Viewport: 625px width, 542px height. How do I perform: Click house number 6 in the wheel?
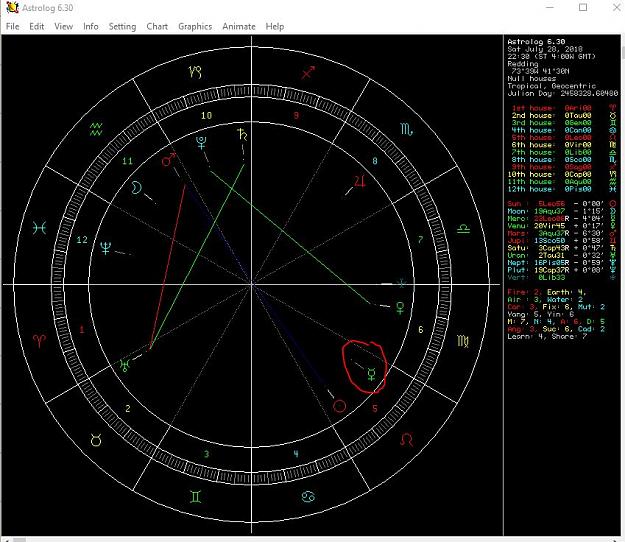click(x=421, y=330)
